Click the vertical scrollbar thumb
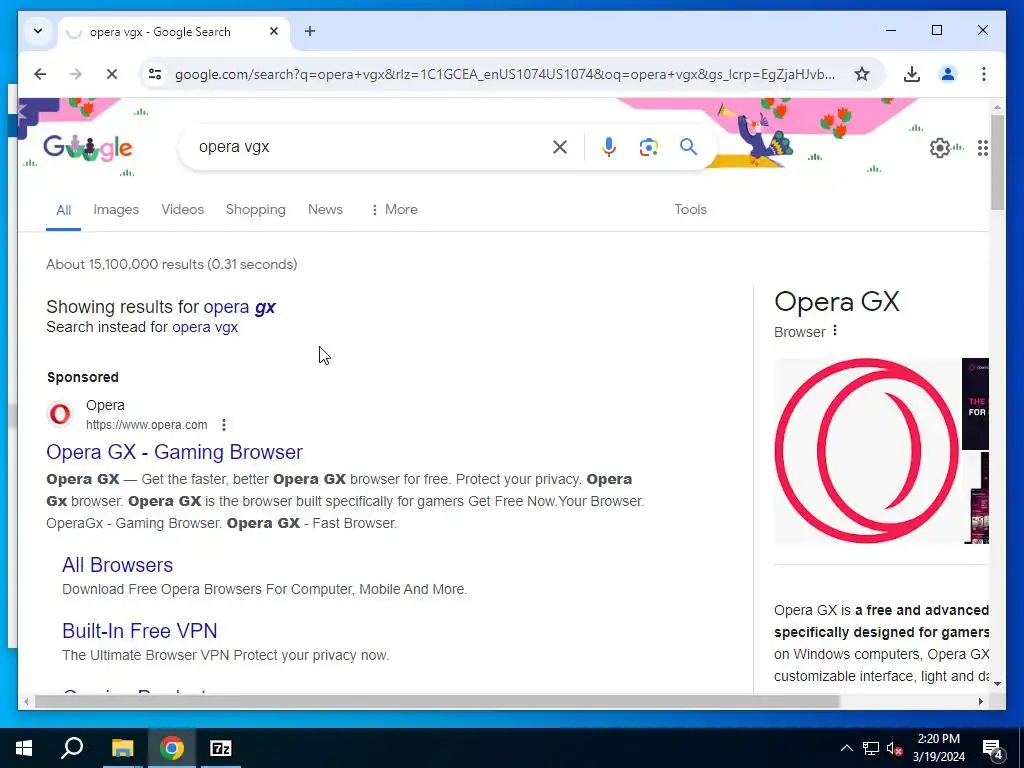The image size is (1024, 768). (997, 162)
